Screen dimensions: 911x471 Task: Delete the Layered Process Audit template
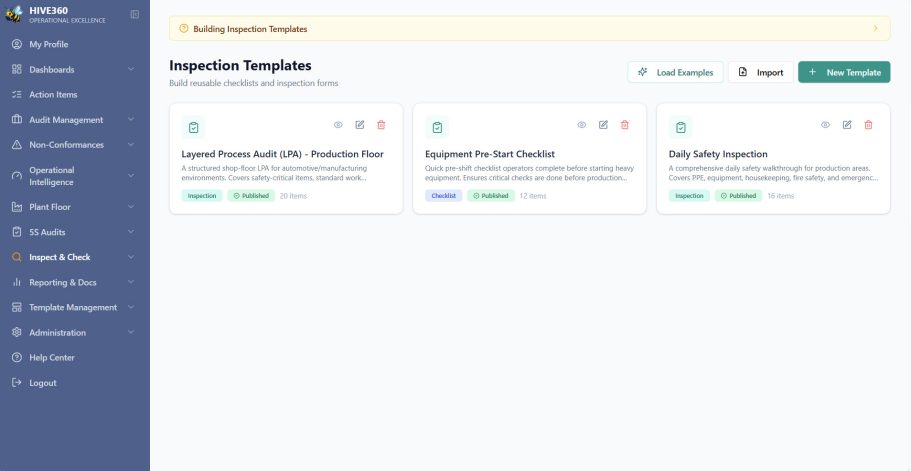381,125
